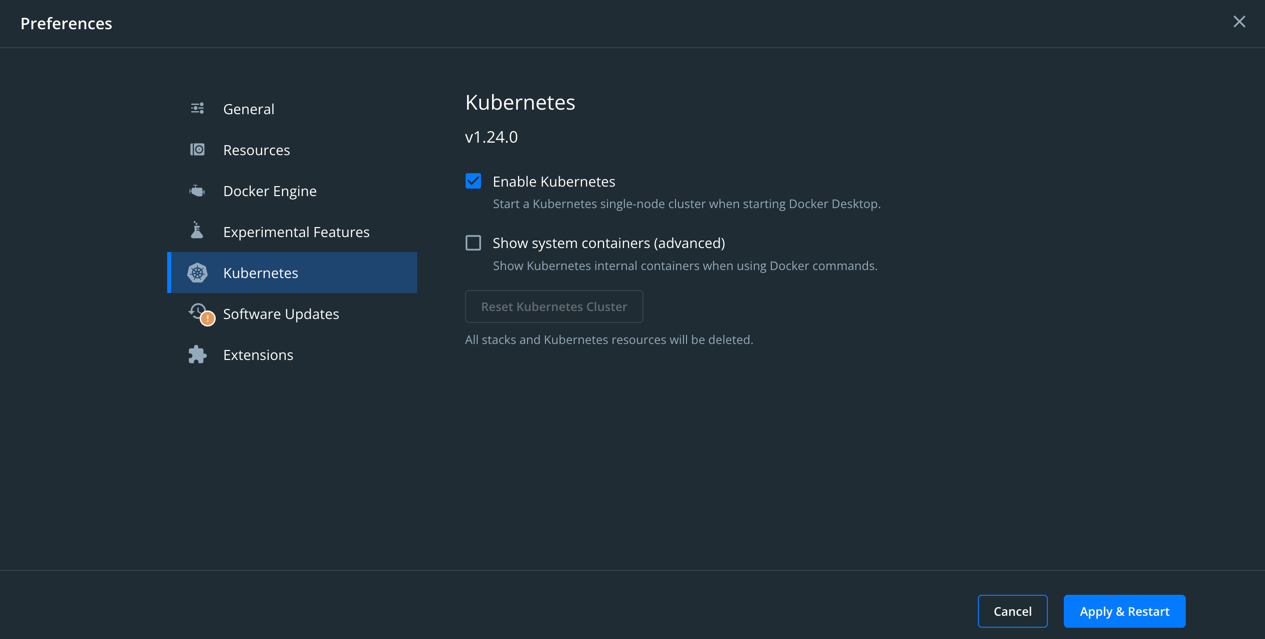Click the Software Updates clock icon
Viewport: 1265px width, 639px height.
coord(200,313)
